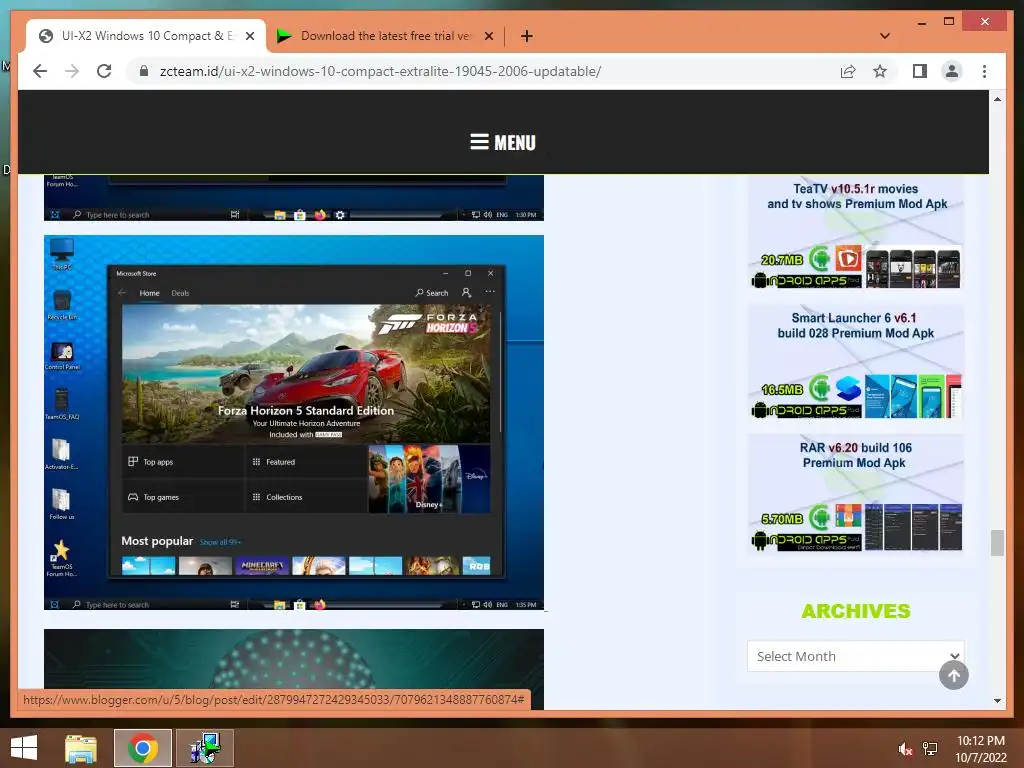
Task: Expand the tab search chevron
Action: coord(885,36)
